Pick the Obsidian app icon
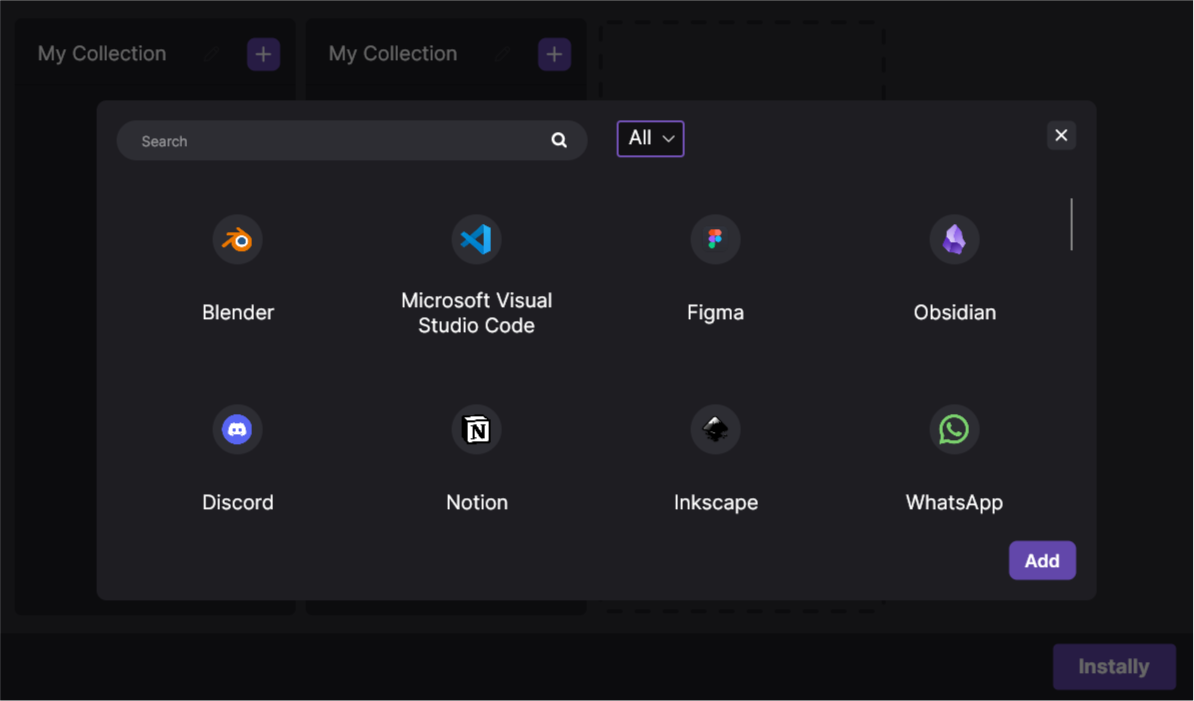This screenshot has width=1194, height=701. pos(954,239)
